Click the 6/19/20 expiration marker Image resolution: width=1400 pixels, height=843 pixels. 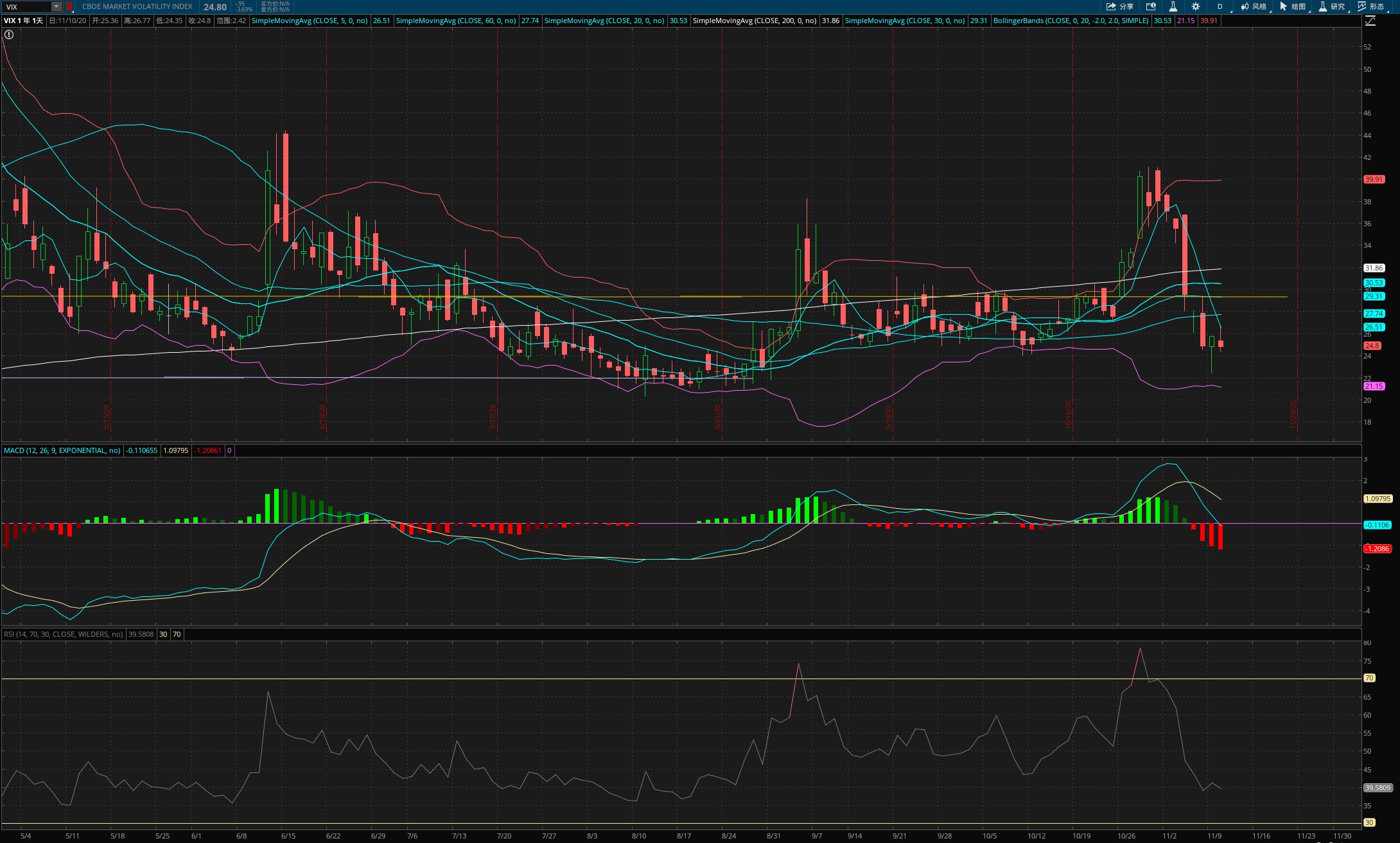(x=323, y=416)
